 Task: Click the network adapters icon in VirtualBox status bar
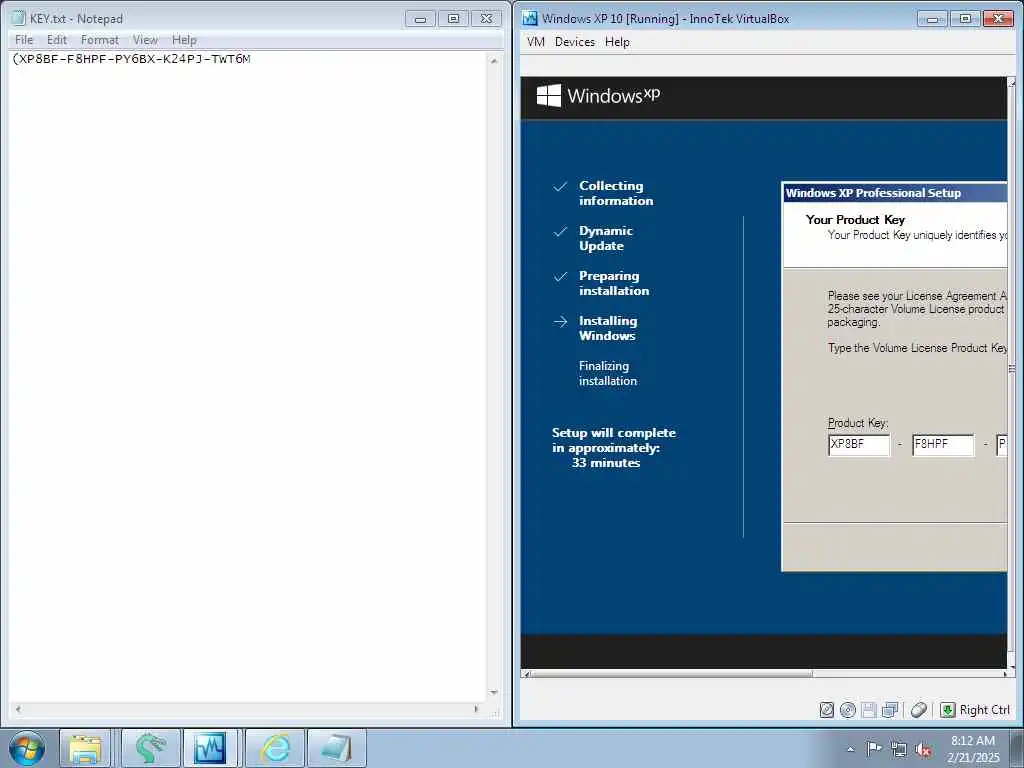click(x=890, y=710)
